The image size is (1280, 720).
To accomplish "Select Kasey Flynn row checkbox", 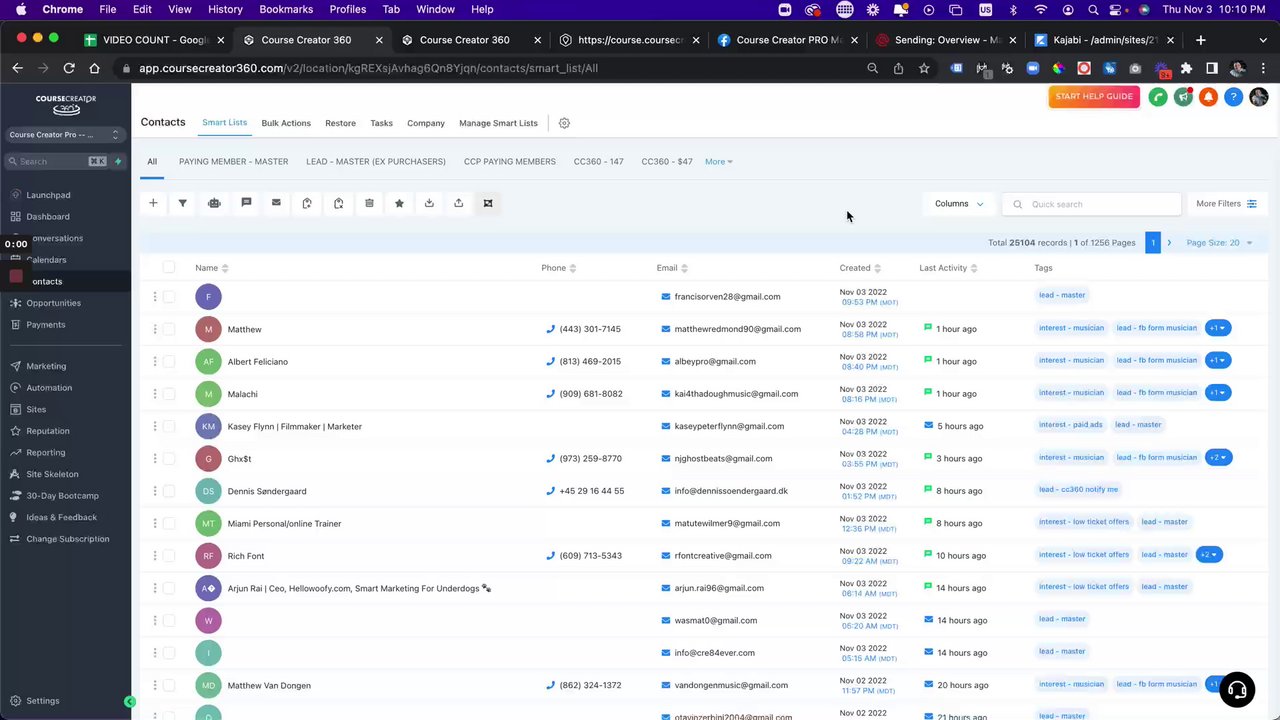I will click(169, 426).
